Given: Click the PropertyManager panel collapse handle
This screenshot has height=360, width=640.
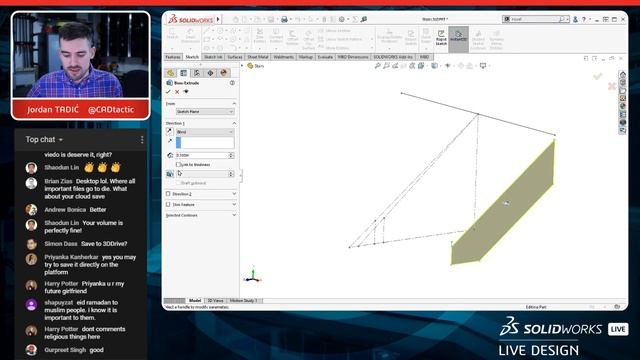Looking at the screenshot, I should coord(241,176).
